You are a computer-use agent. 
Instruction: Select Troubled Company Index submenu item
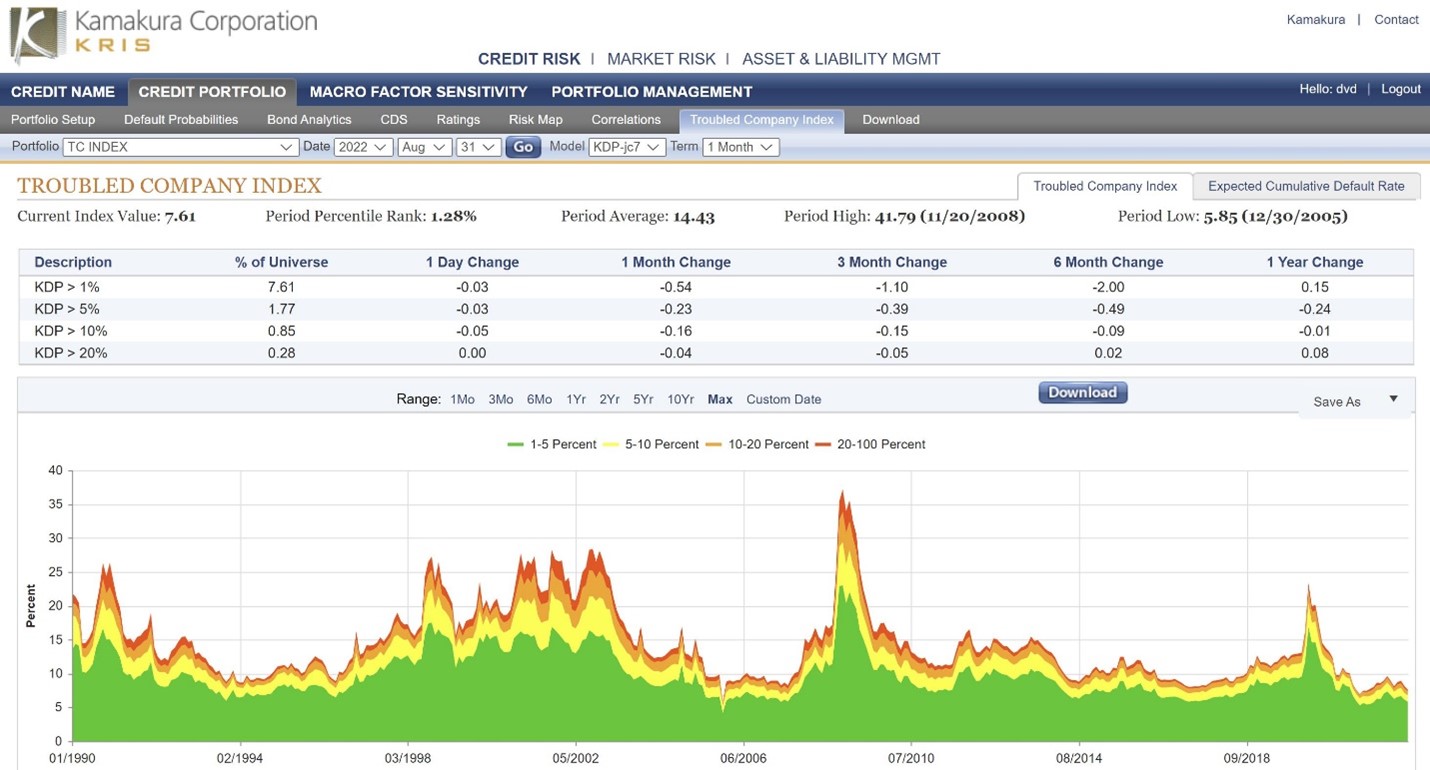coord(762,120)
